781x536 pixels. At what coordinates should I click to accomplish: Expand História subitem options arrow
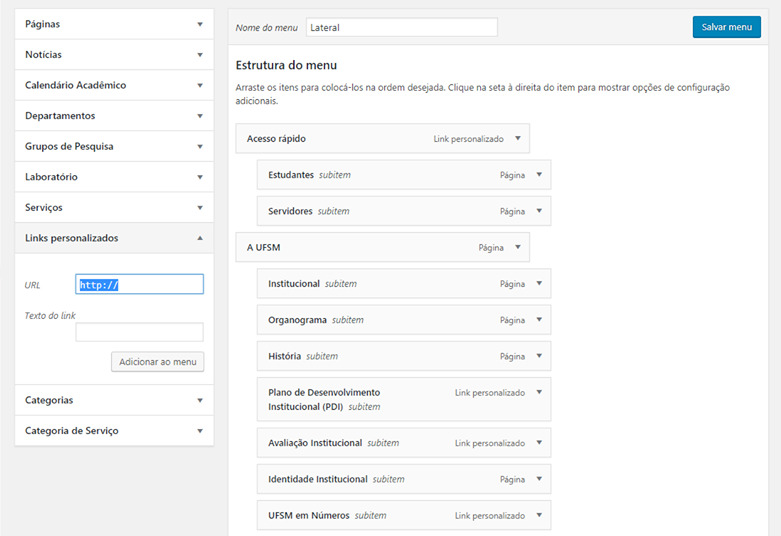coord(539,356)
